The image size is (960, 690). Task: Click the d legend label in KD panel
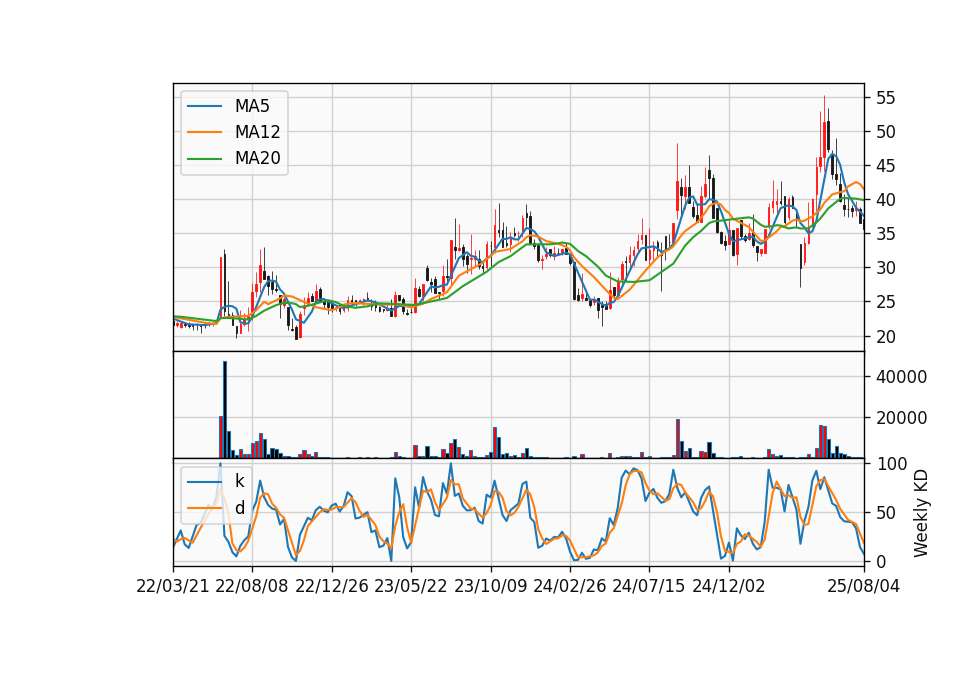pyautogui.click(x=239, y=508)
